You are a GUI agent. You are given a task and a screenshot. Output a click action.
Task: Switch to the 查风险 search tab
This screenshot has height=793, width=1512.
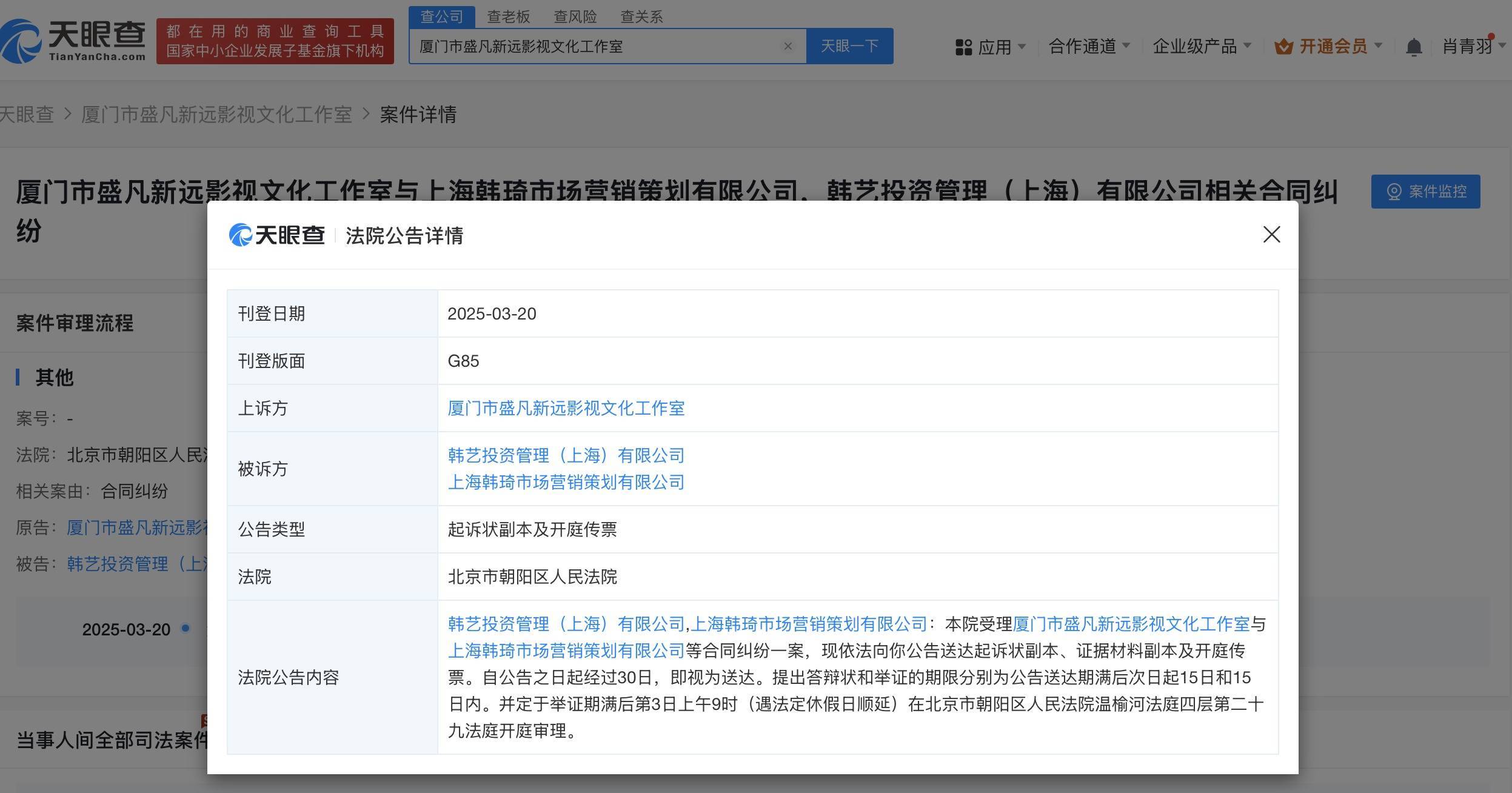[x=575, y=16]
